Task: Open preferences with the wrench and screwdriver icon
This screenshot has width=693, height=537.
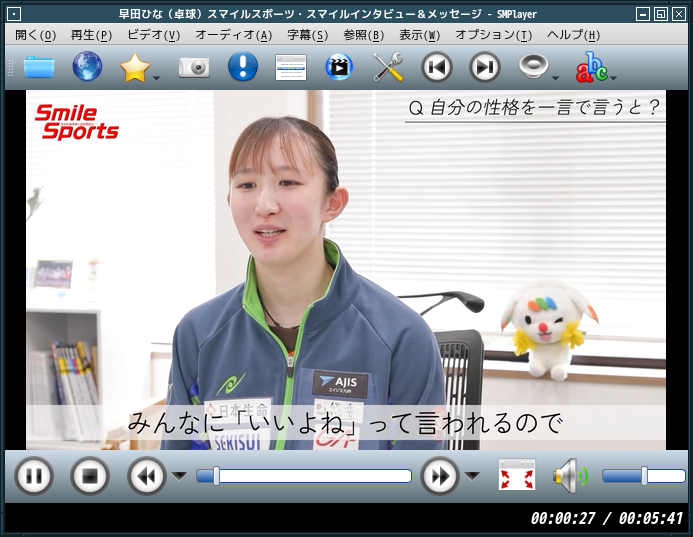Action: [388, 67]
